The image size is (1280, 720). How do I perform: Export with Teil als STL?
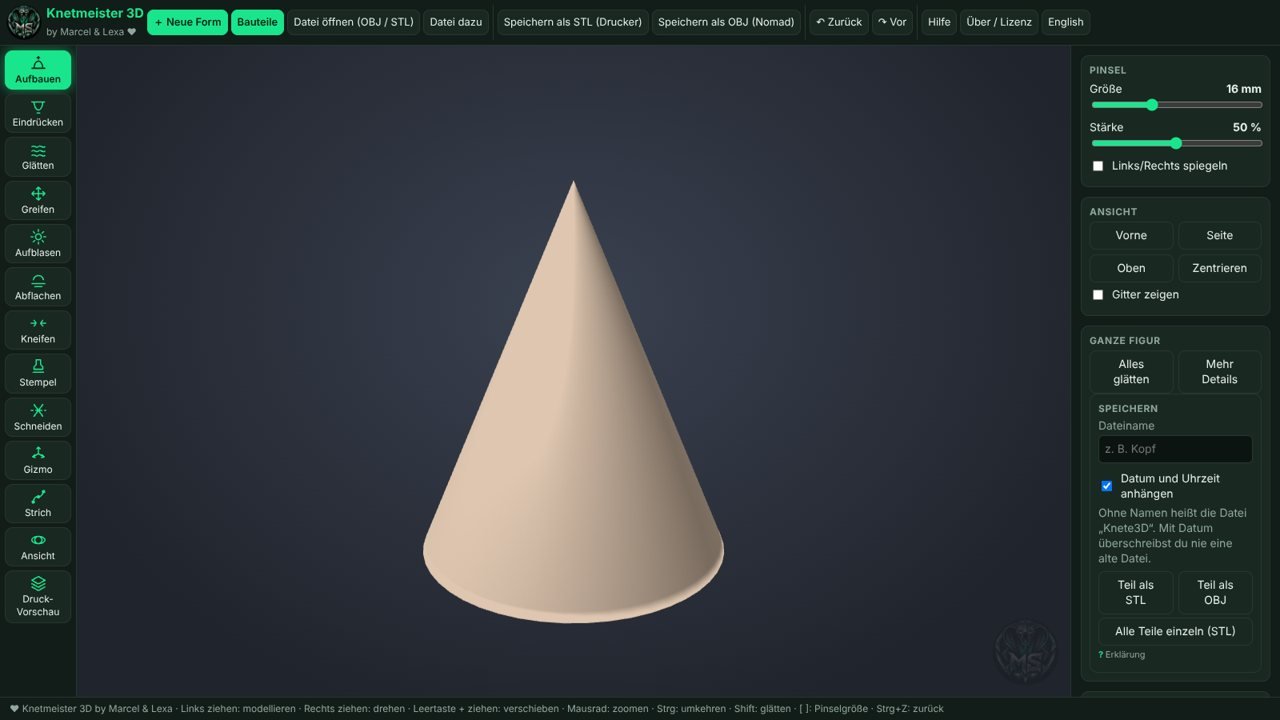click(x=1135, y=593)
